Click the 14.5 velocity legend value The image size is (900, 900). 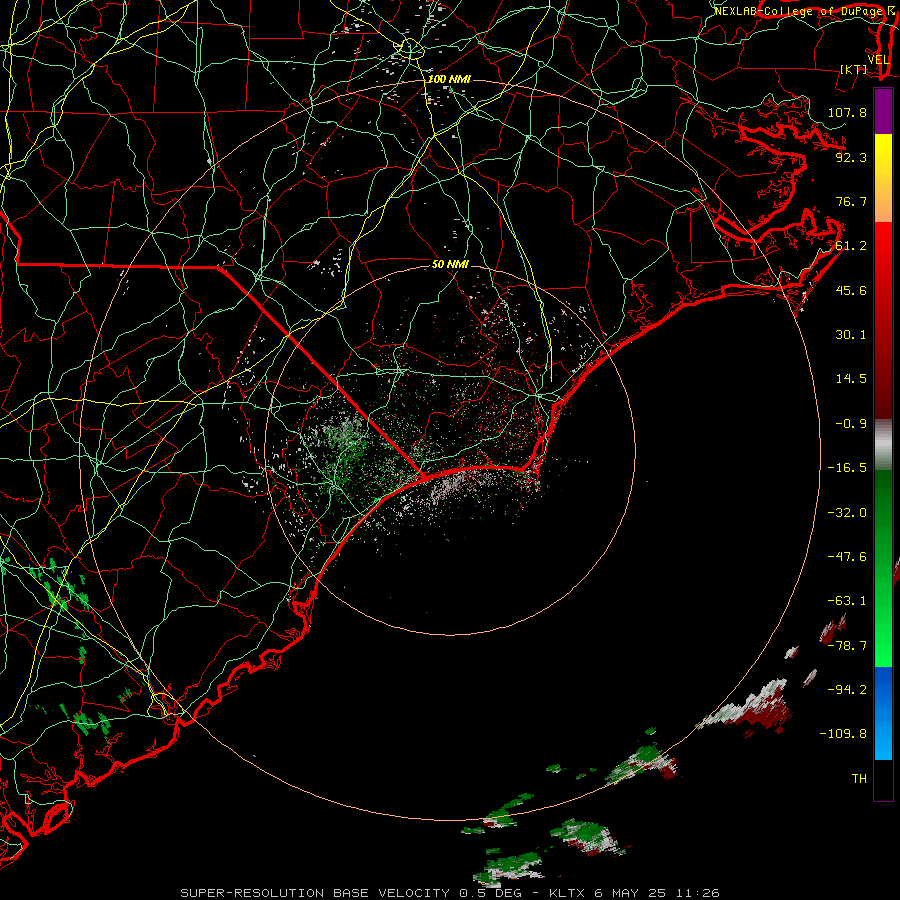[x=851, y=379]
